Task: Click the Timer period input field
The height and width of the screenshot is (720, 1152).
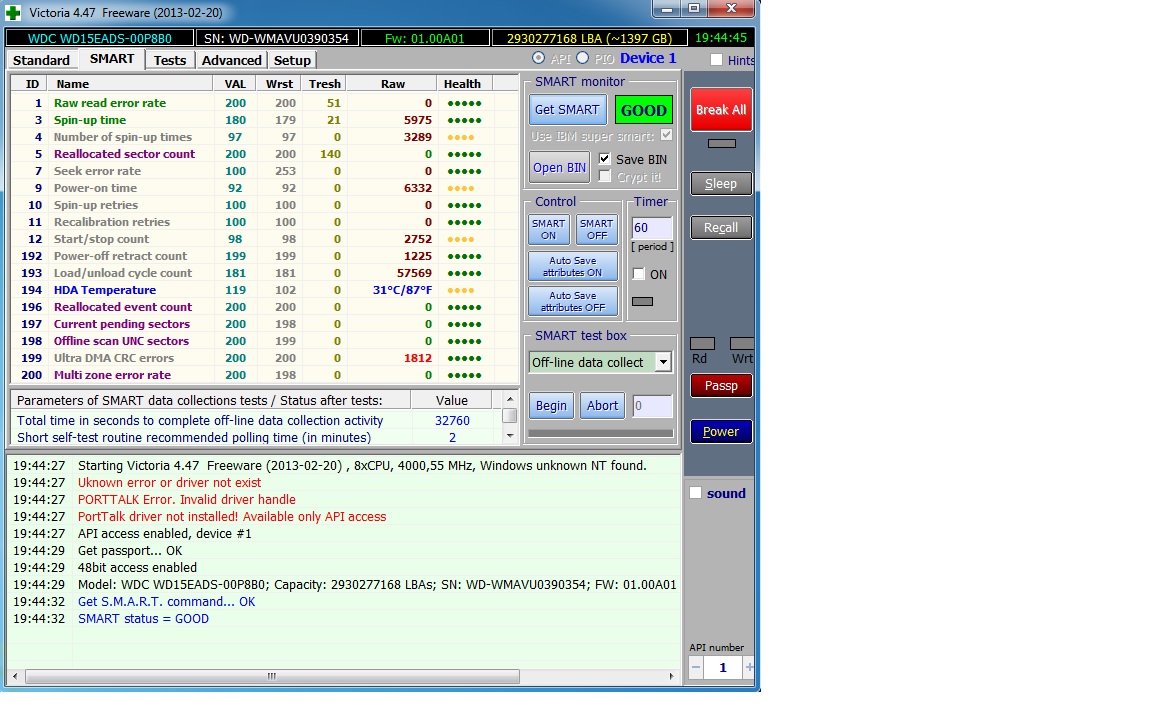Action: point(652,228)
